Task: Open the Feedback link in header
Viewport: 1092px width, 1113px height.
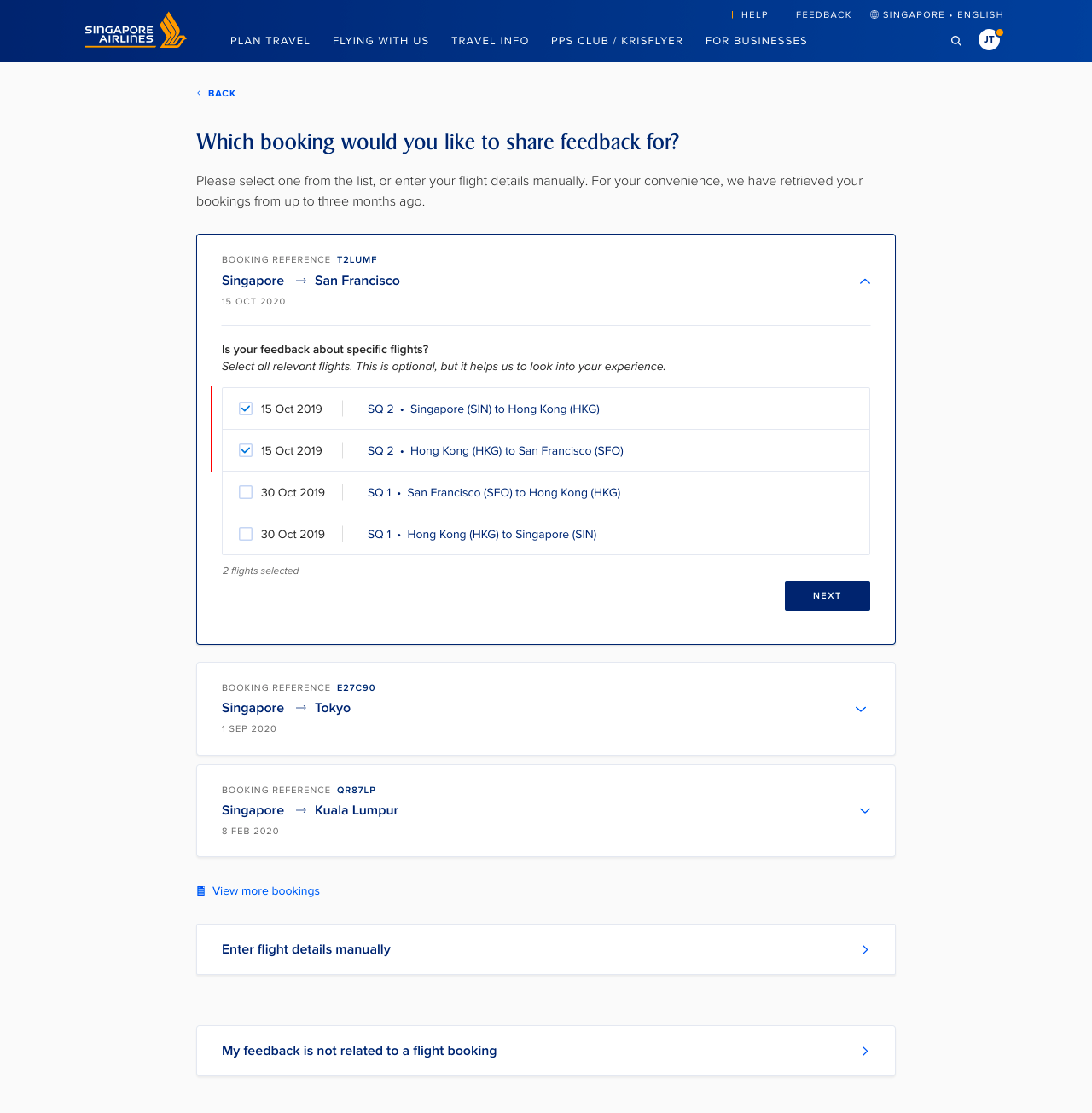Action: point(823,14)
